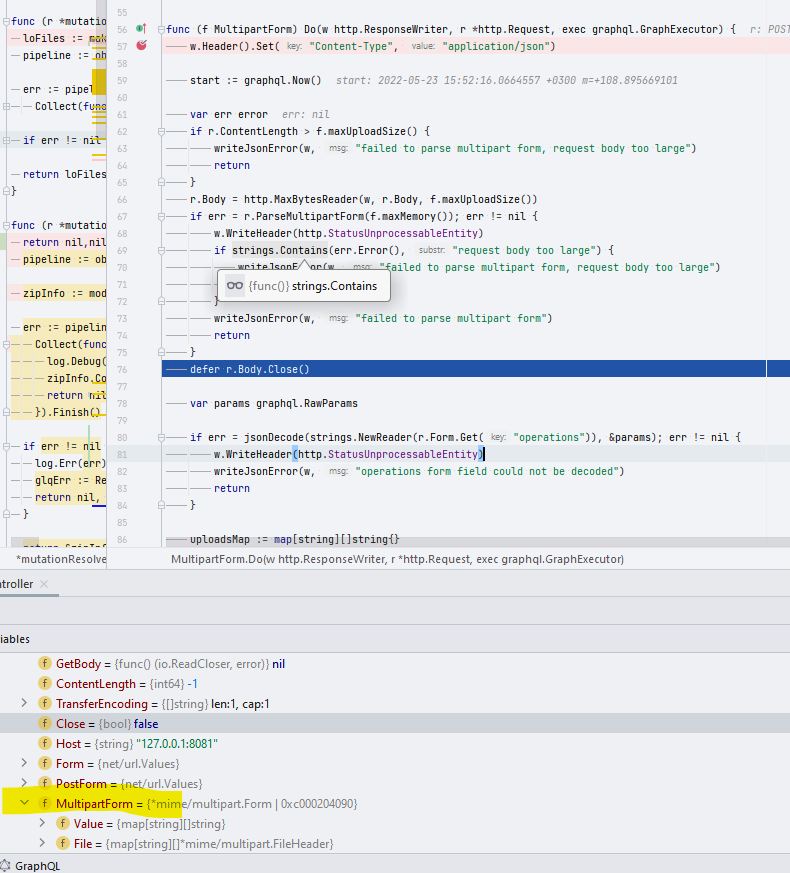This screenshot has height=873, width=790.
Task: Click the field icon next to File variable
Action: coord(62,844)
